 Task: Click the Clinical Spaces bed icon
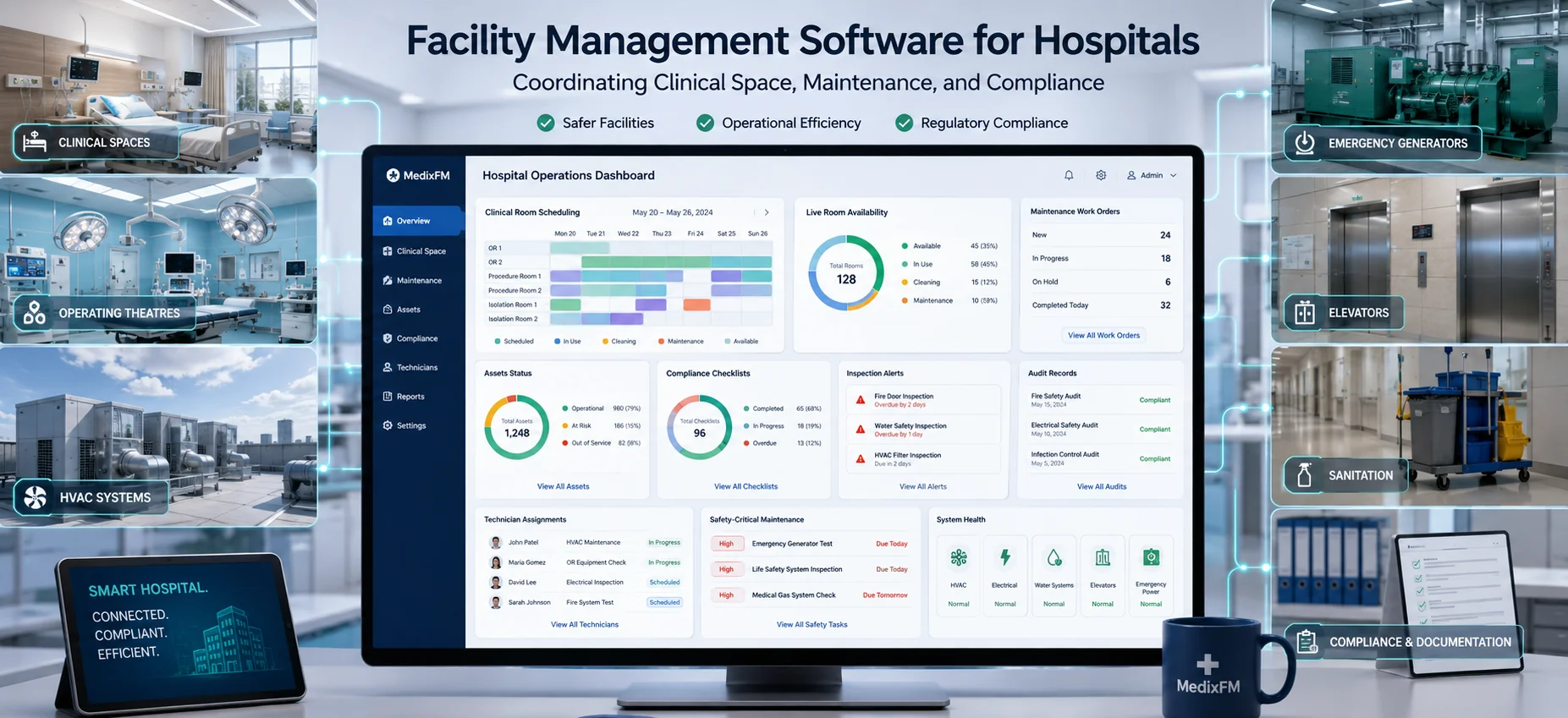pyautogui.click(x=35, y=142)
